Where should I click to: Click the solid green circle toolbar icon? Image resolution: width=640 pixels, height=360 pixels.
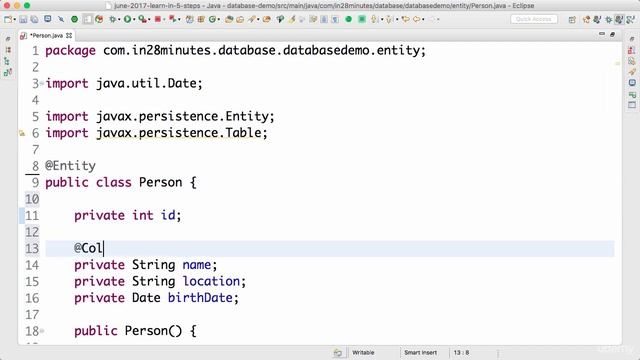coord(349,19)
